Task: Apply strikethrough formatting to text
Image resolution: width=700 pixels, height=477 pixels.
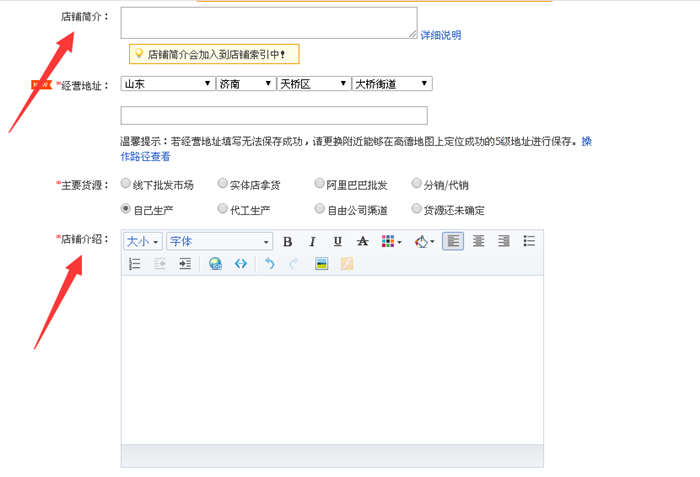Action: pos(362,242)
